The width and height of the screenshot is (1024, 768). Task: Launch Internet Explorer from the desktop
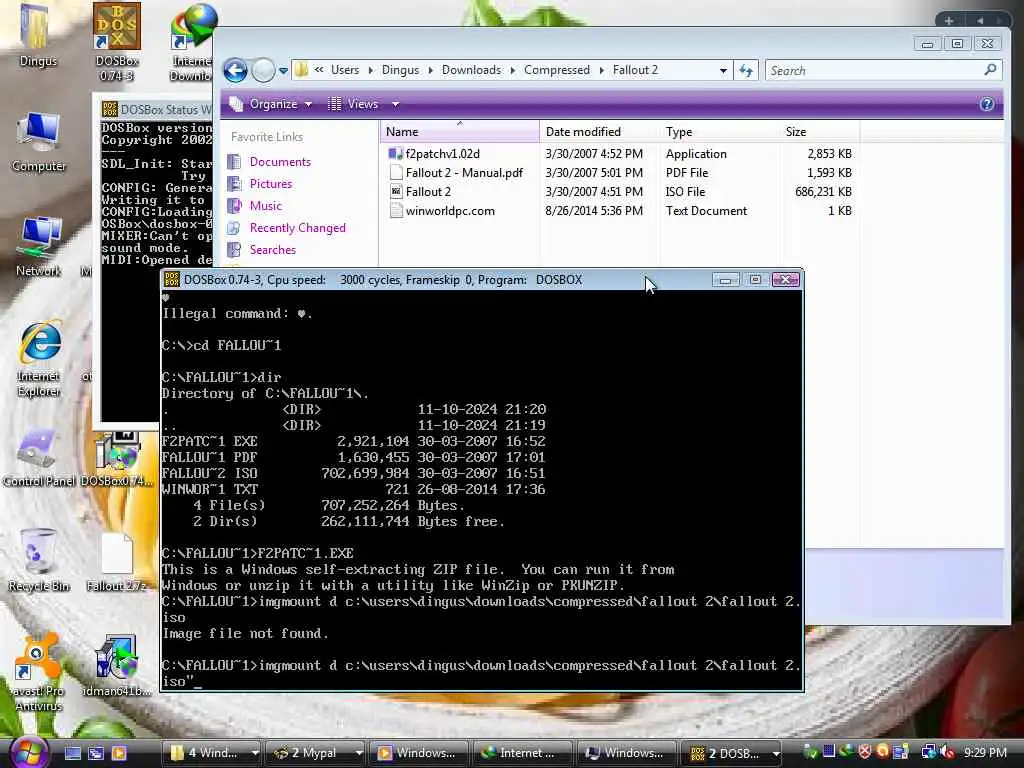(x=39, y=359)
